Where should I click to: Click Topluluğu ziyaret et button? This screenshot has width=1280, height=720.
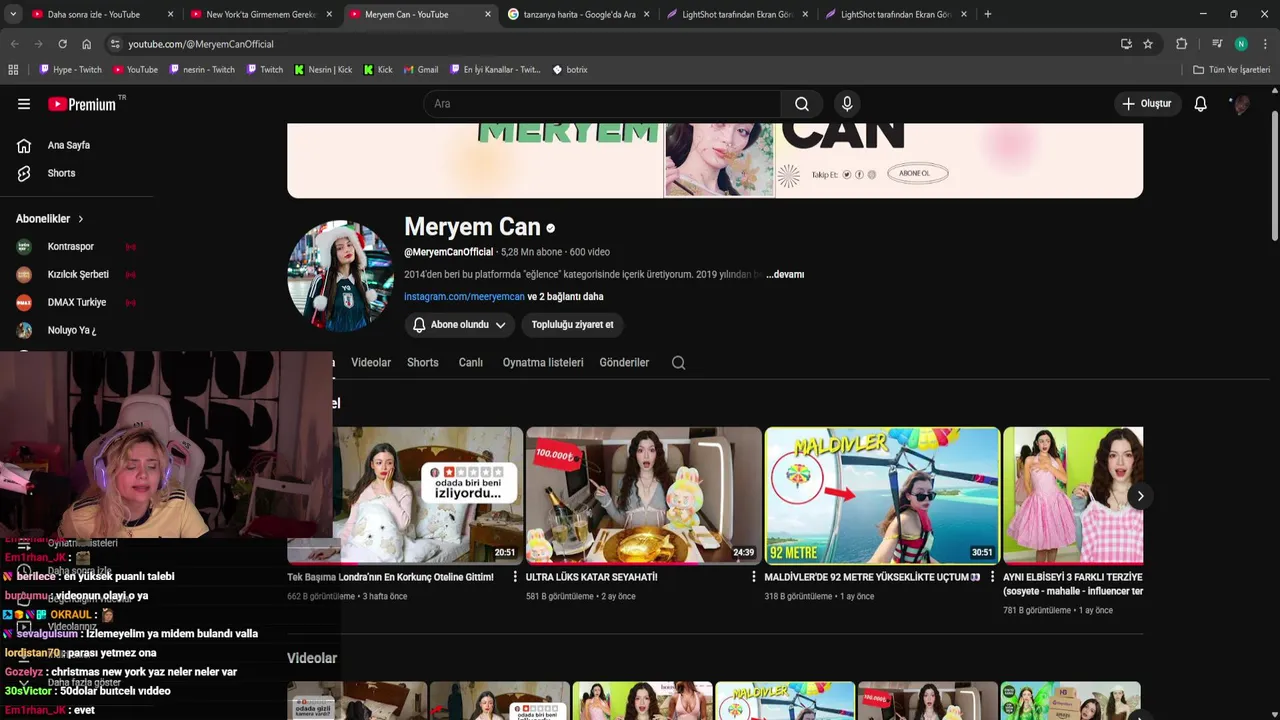573,325
